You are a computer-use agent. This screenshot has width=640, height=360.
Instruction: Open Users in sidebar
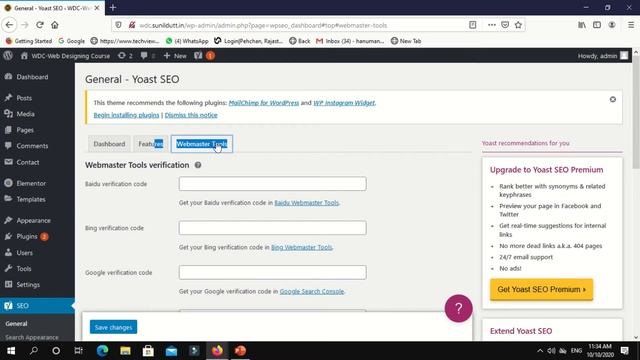(24, 253)
